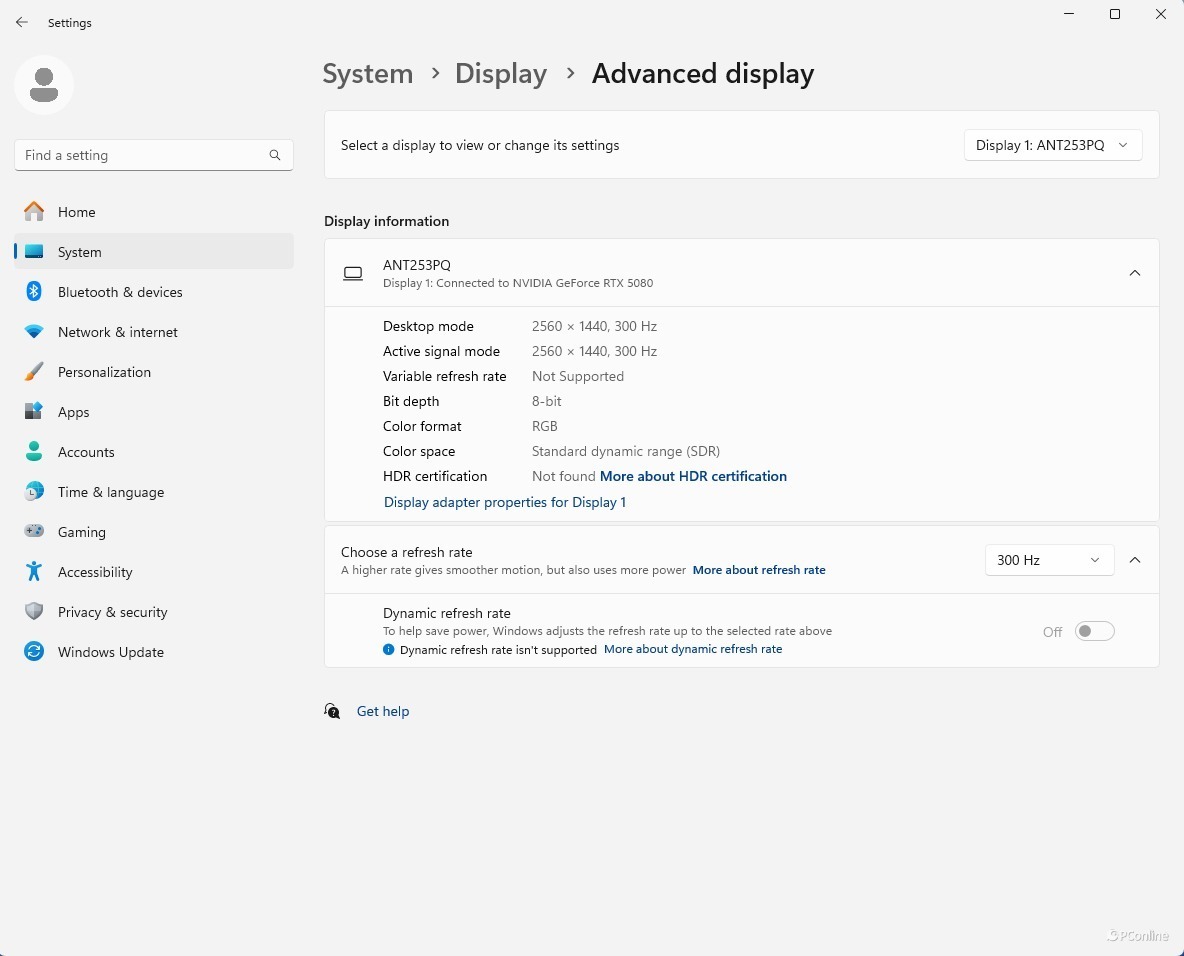Click the Gaming controller icon
The width and height of the screenshot is (1184, 956).
[34, 532]
